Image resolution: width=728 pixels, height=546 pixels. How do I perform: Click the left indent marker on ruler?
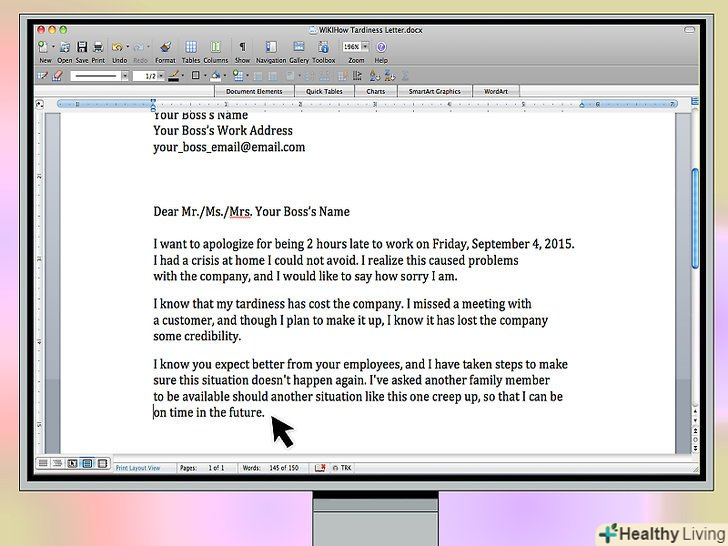coord(153,108)
